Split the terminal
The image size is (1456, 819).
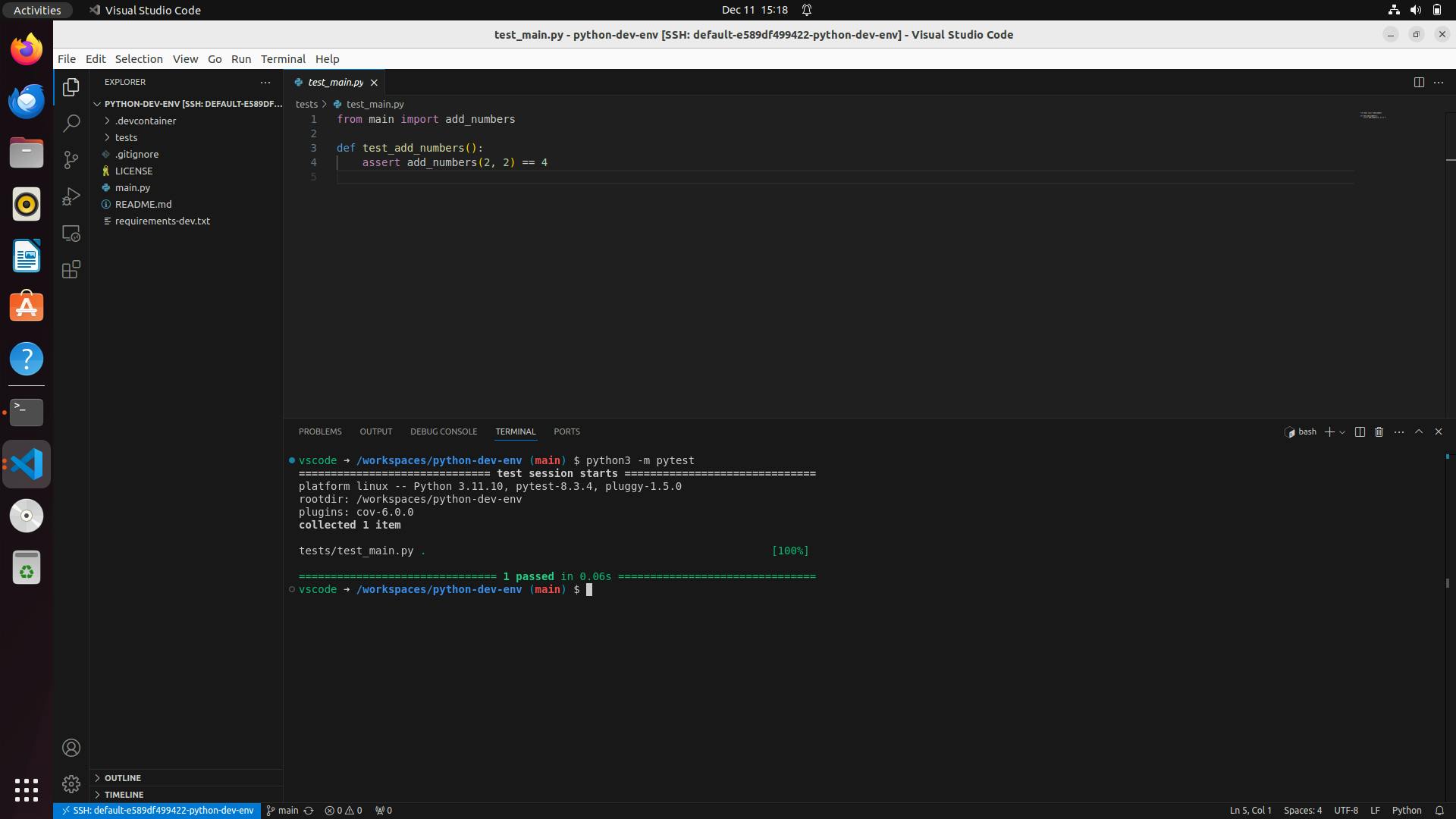[x=1360, y=431]
